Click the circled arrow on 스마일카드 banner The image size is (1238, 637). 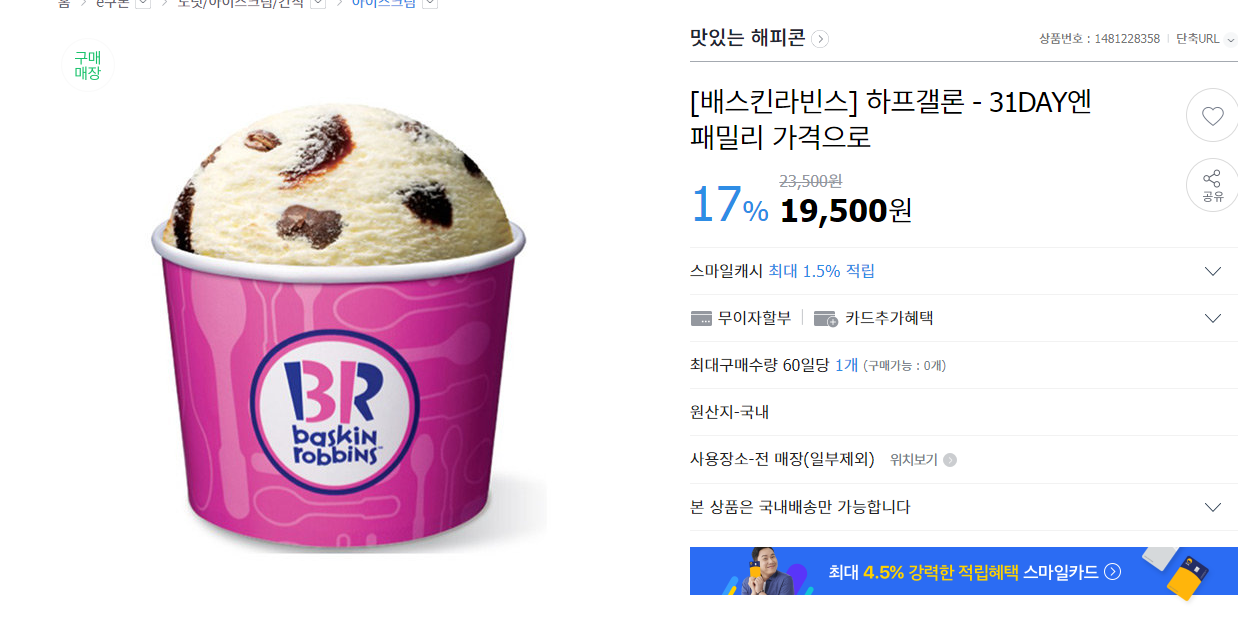(1112, 572)
